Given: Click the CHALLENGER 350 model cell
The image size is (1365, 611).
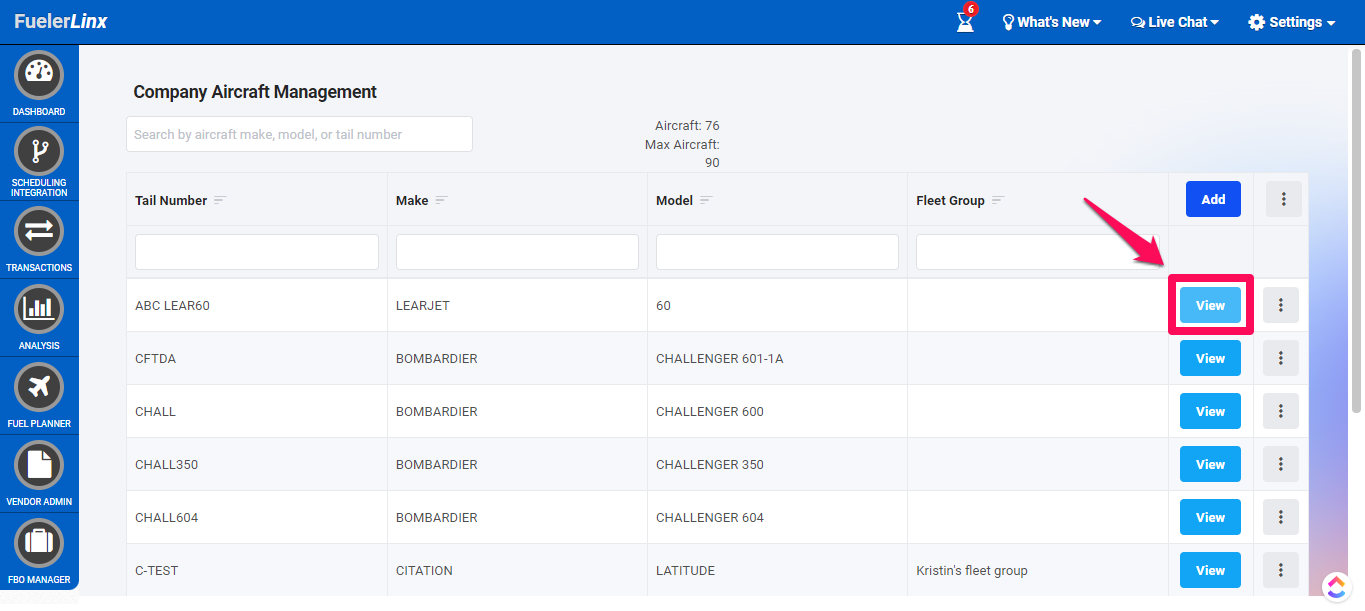Looking at the screenshot, I should click(x=777, y=464).
